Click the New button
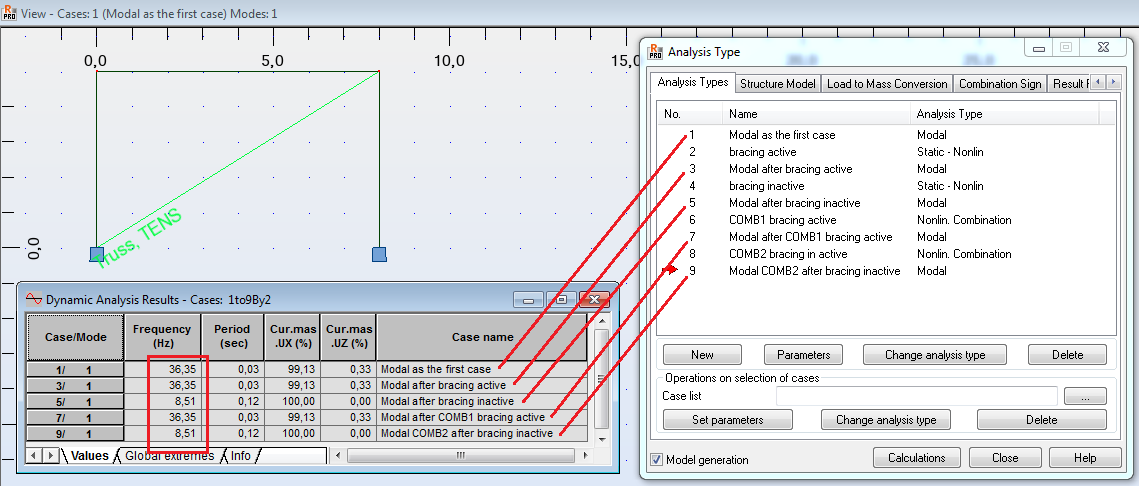 pos(702,355)
